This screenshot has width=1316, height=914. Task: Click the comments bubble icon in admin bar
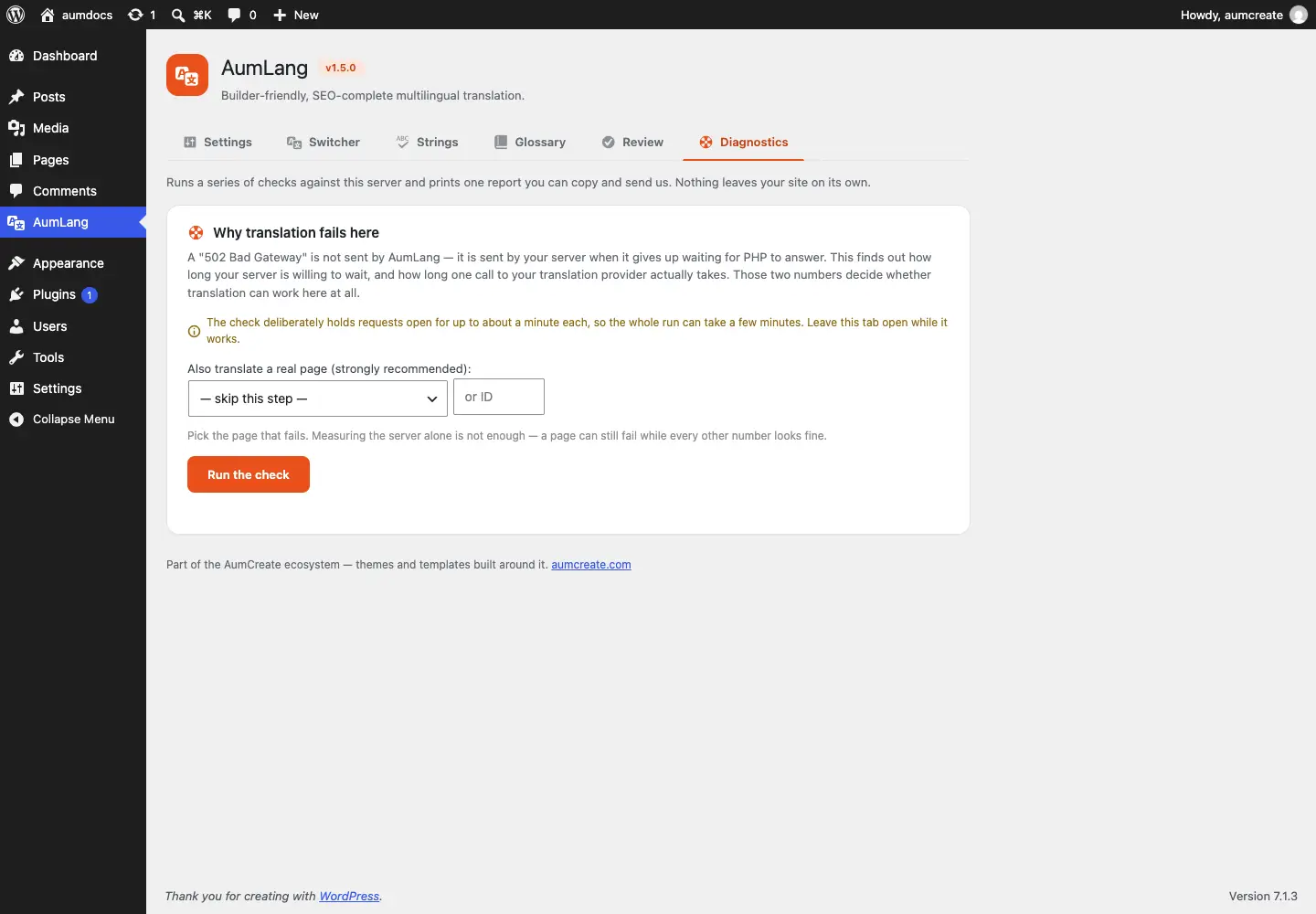[x=235, y=15]
